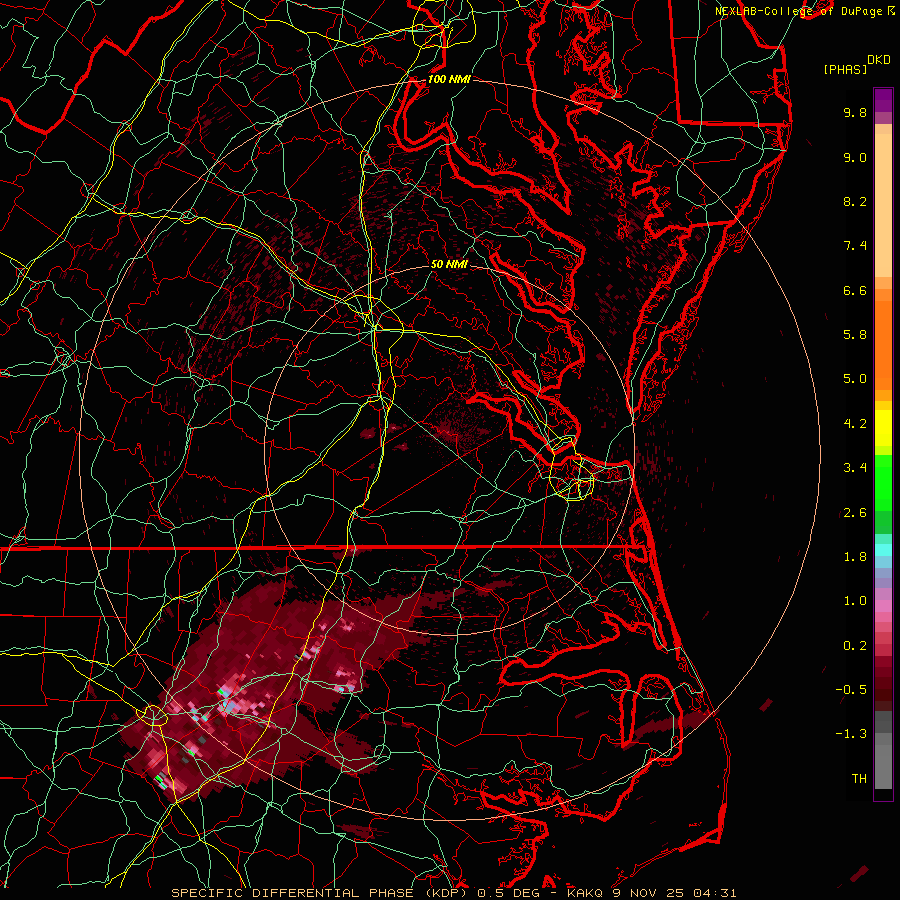This screenshot has width=900, height=900.
Task: Click the DKD legend title
Action: [878, 60]
